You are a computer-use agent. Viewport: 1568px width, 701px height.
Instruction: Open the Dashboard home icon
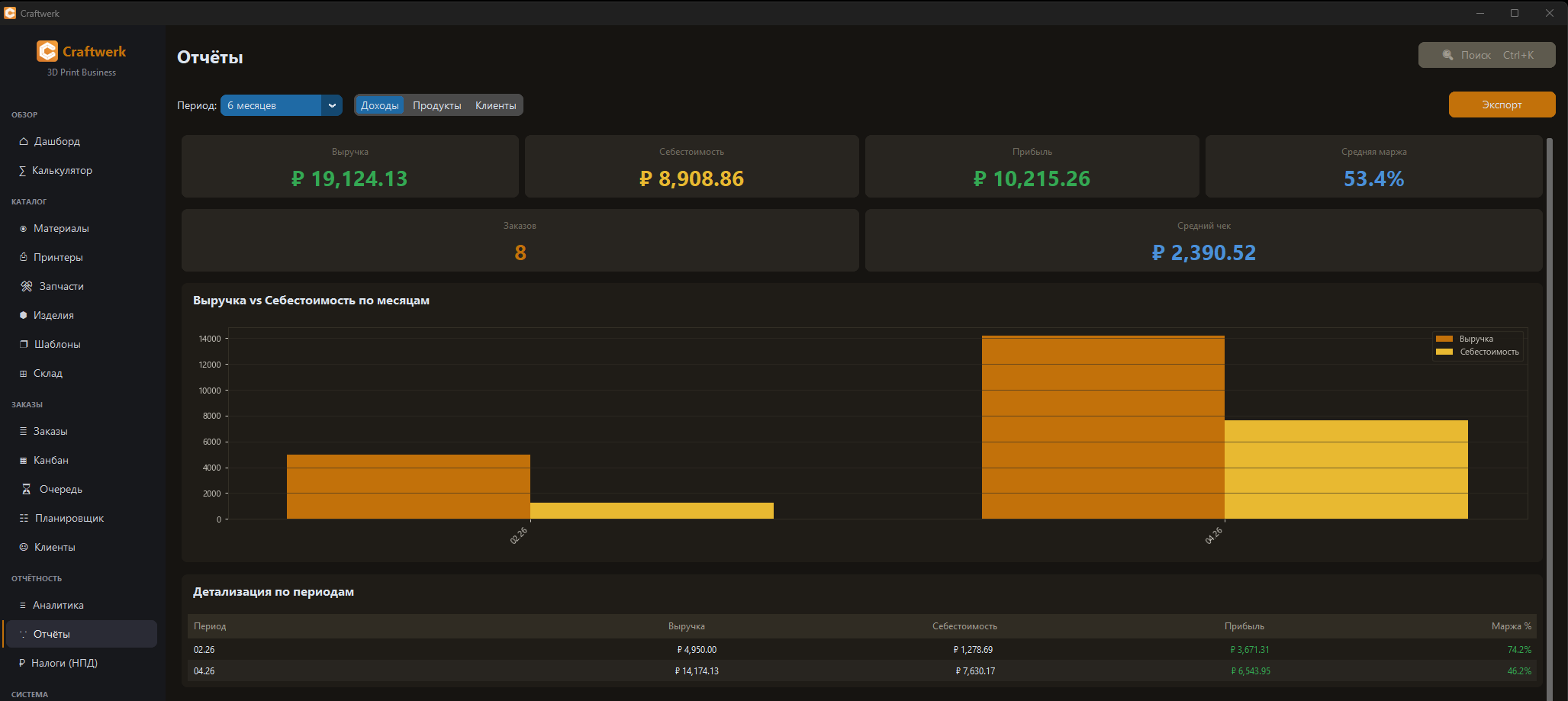[x=24, y=141]
